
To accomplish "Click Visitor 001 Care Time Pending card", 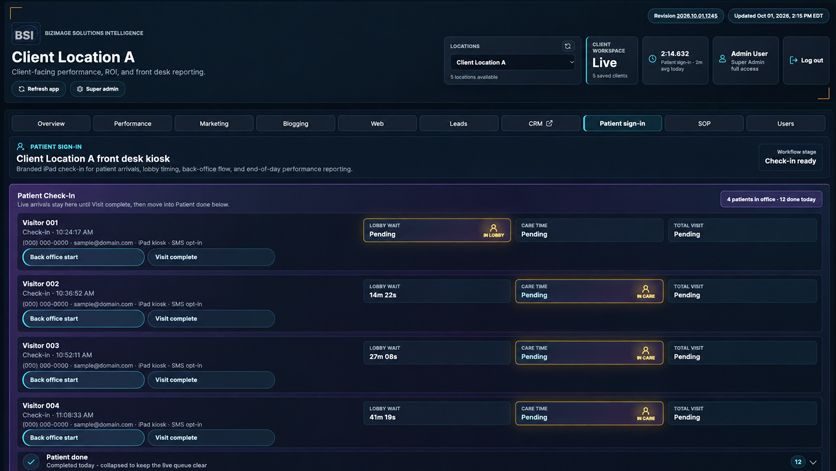I will coord(589,230).
